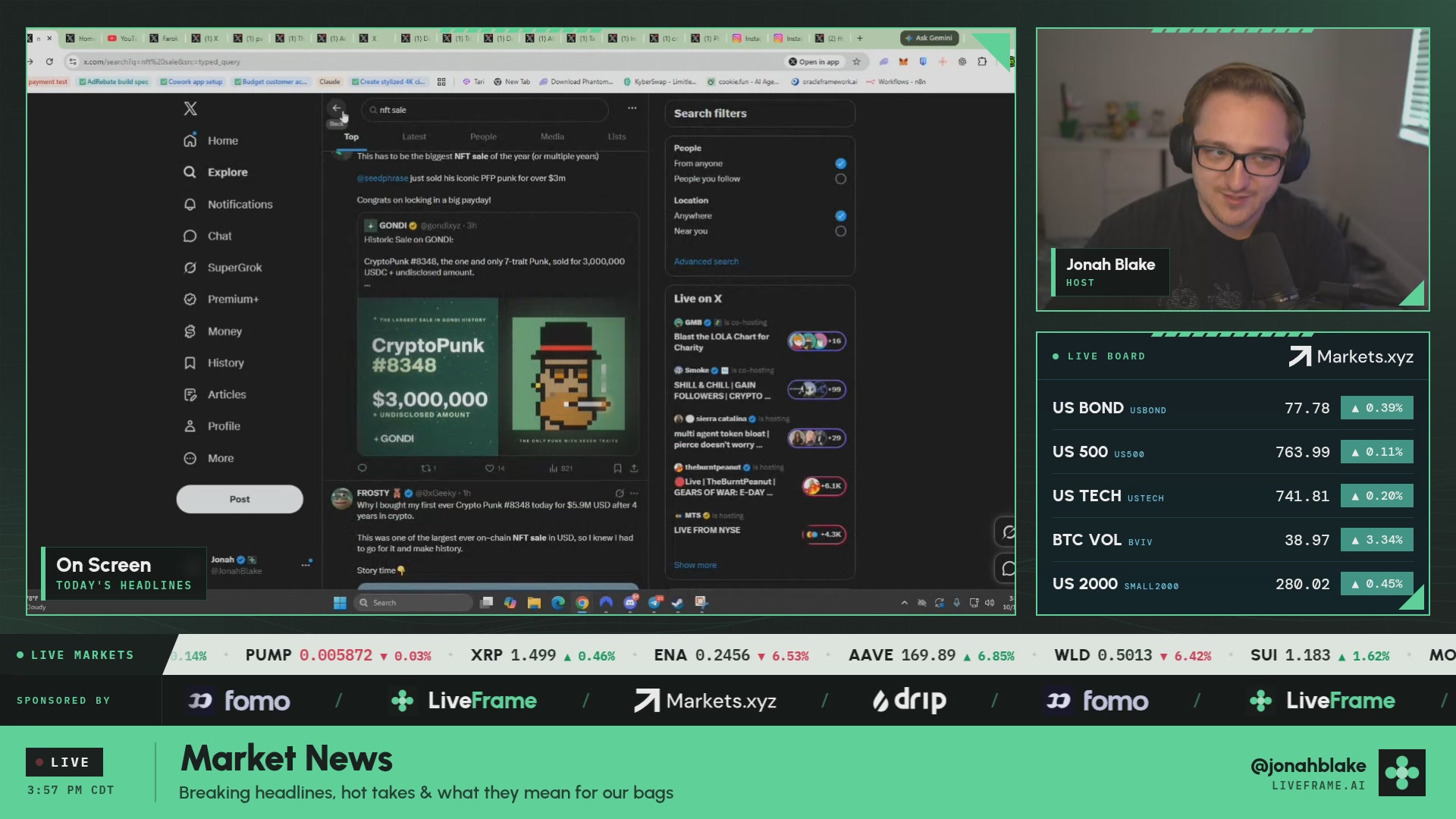
Task: Open the Advanced search link
Action: coord(706,262)
